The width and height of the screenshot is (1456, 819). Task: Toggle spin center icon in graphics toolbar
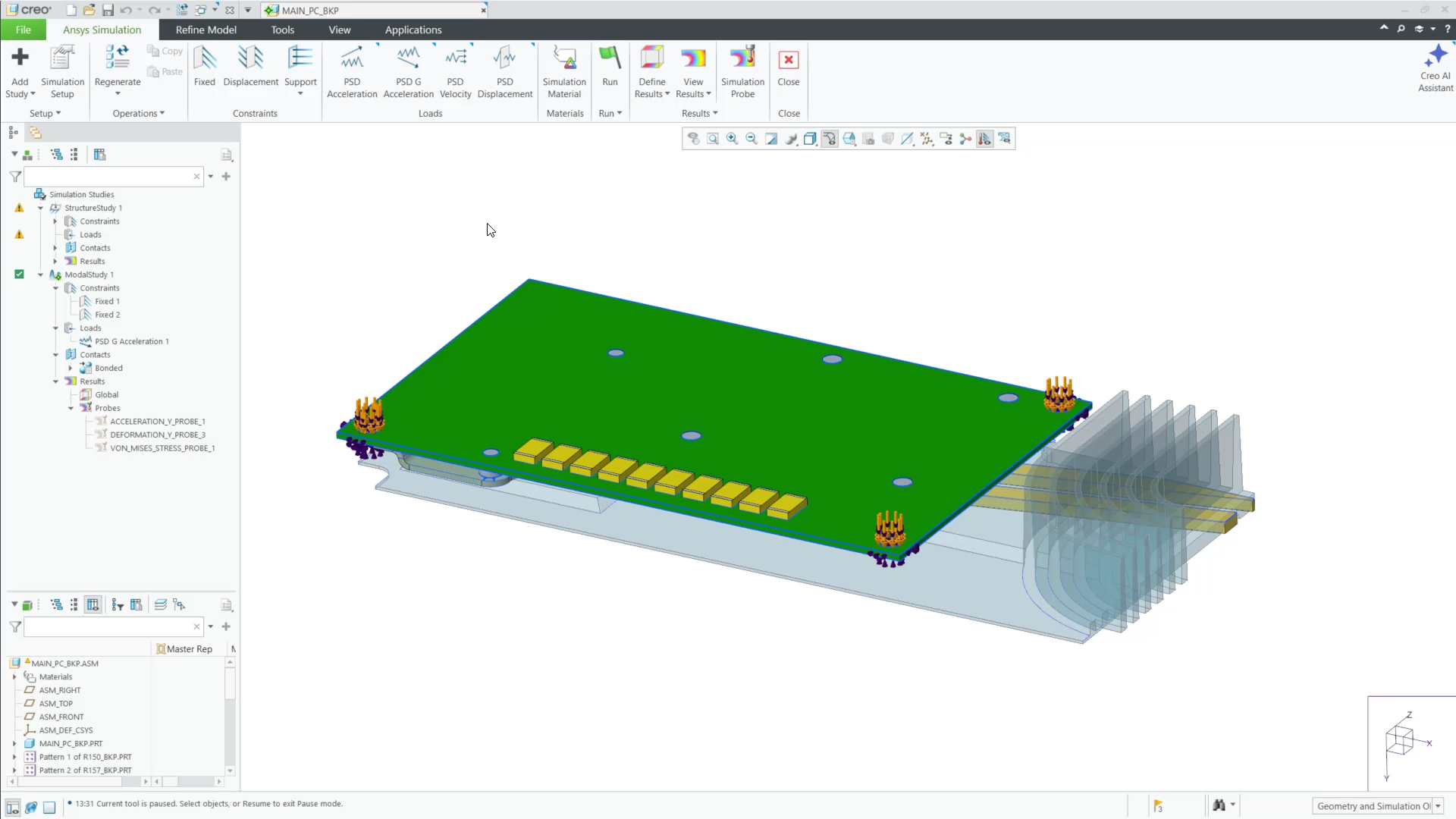965,139
